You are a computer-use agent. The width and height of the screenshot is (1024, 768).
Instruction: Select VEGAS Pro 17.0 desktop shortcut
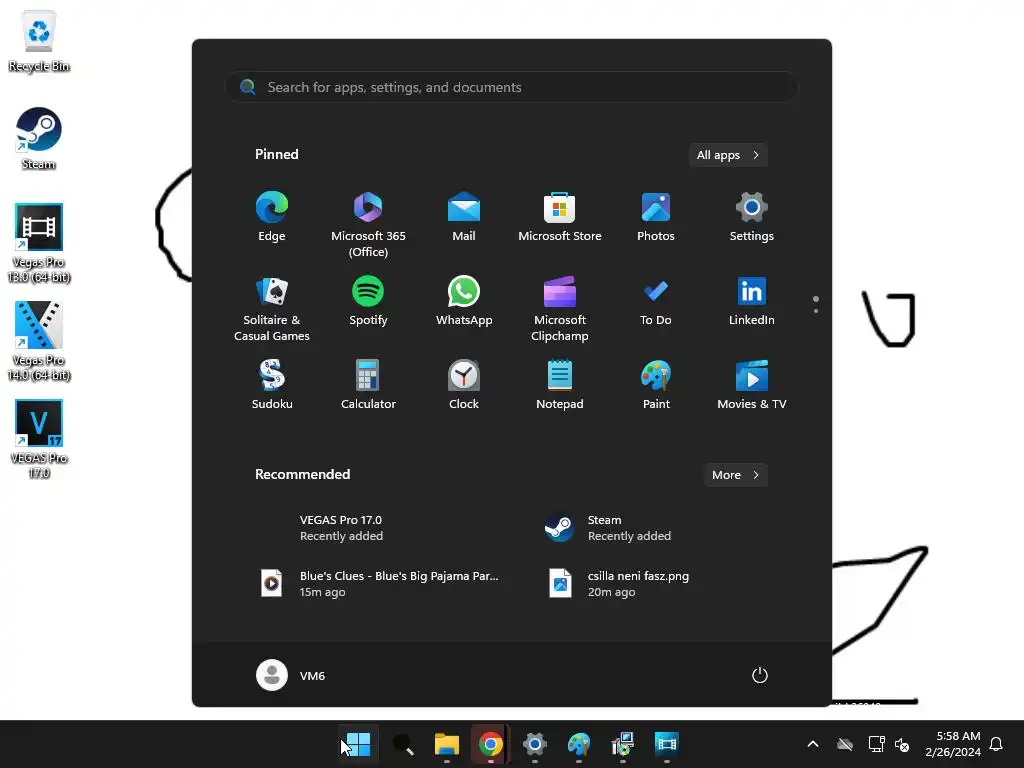point(39,439)
